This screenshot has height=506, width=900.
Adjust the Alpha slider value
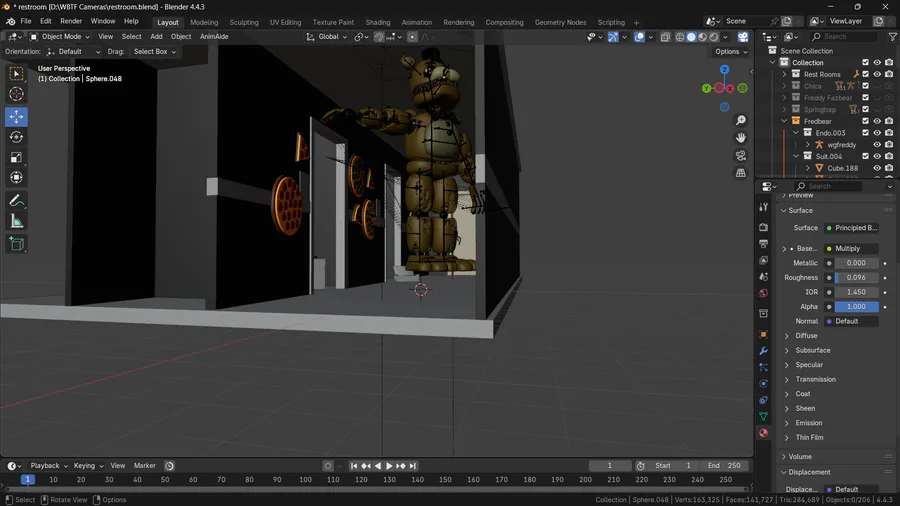point(856,307)
